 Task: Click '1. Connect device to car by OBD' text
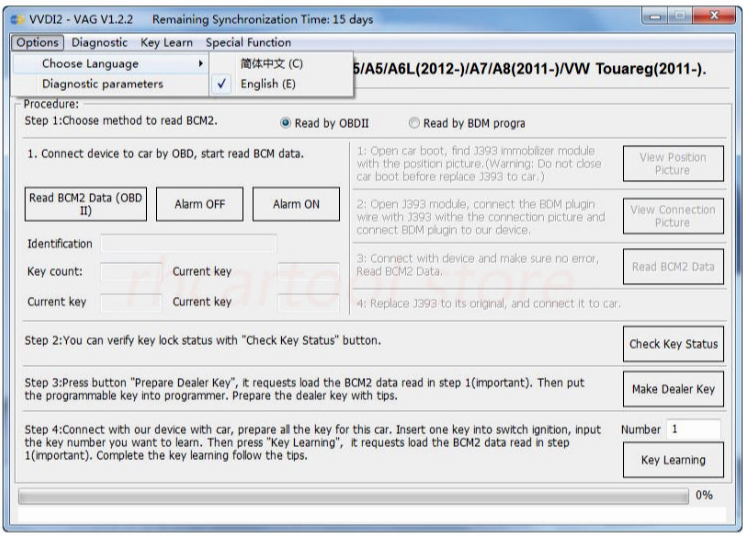pyautogui.click(x=165, y=154)
